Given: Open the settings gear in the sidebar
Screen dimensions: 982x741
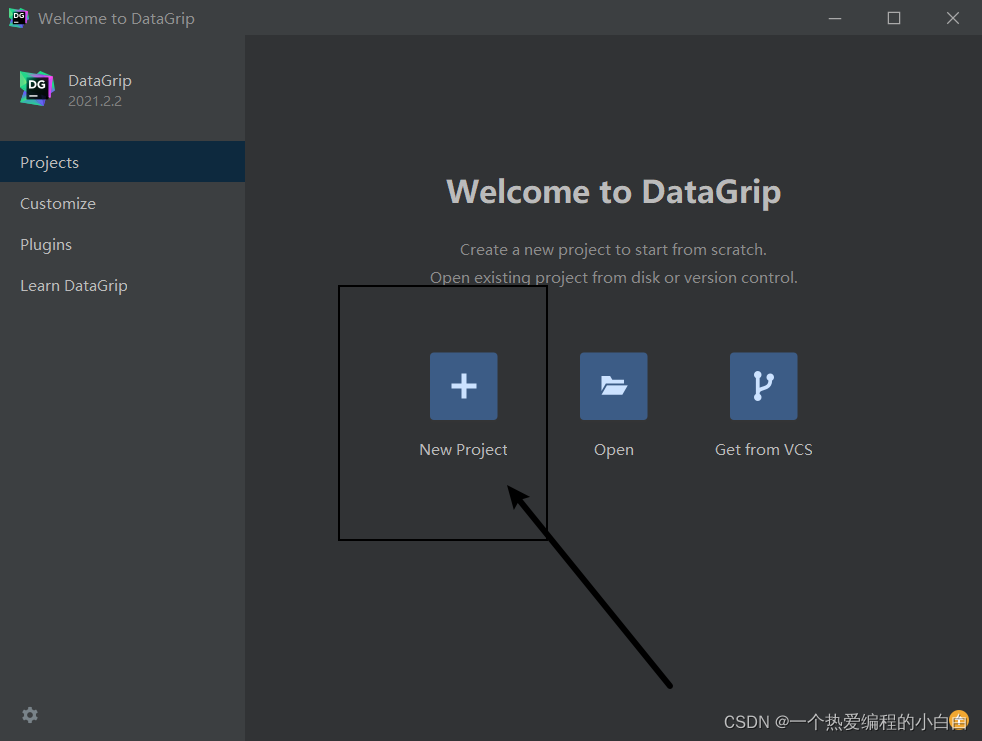Looking at the screenshot, I should tap(30, 715).
